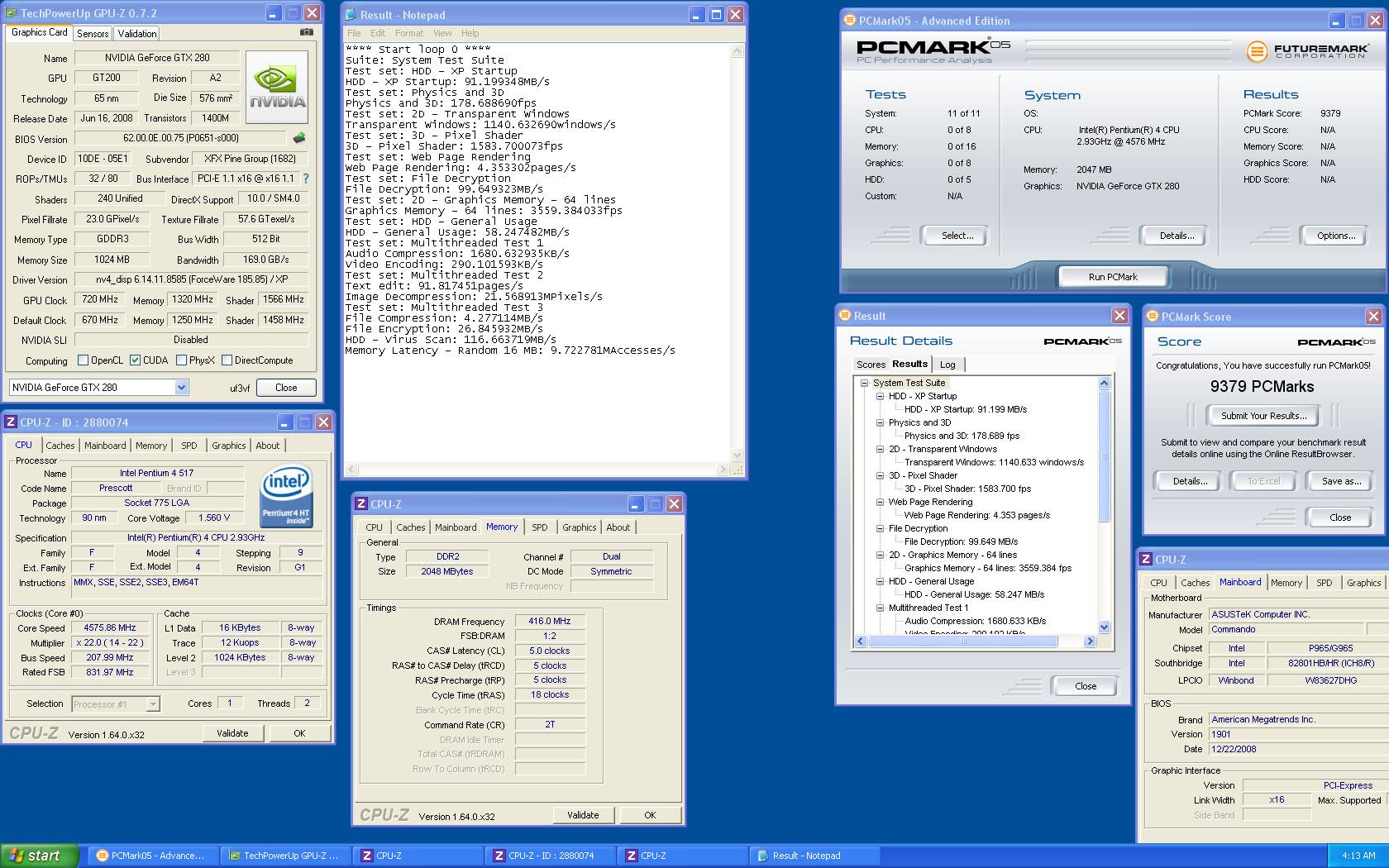Click the GPU Name field in GPU-Z
The image size is (1389, 868).
pyautogui.click(x=157, y=58)
